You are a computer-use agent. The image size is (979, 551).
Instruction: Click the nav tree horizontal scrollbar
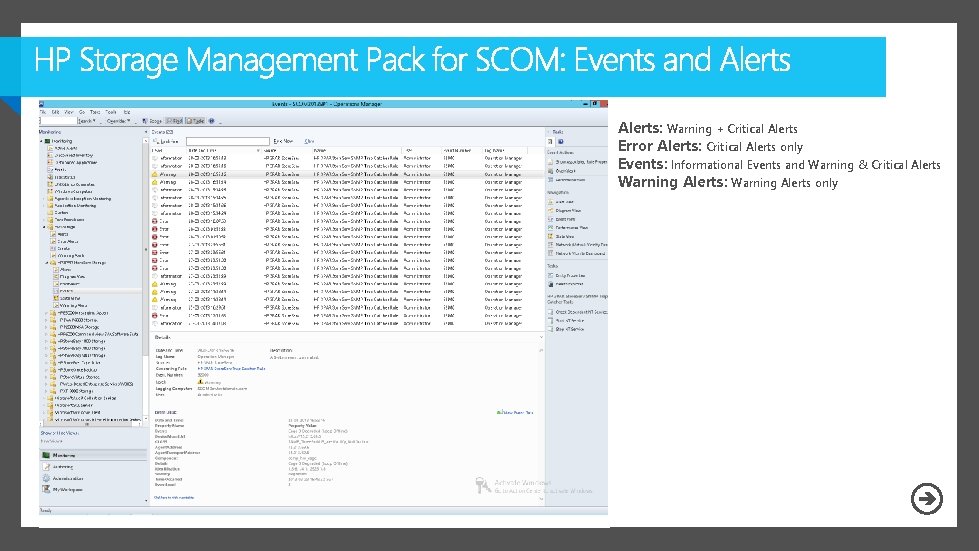pos(91,423)
